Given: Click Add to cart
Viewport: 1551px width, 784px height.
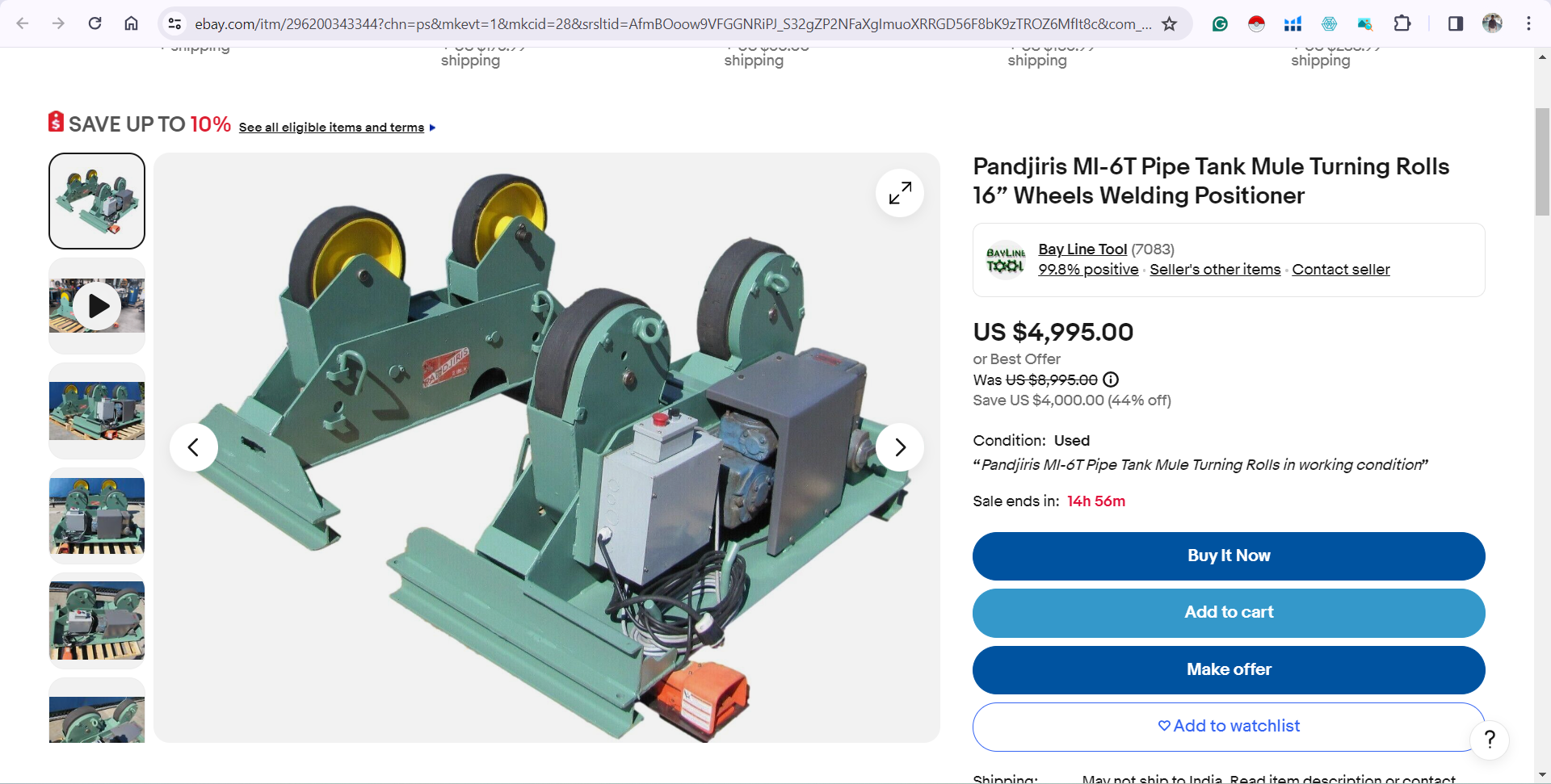Looking at the screenshot, I should point(1229,613).
